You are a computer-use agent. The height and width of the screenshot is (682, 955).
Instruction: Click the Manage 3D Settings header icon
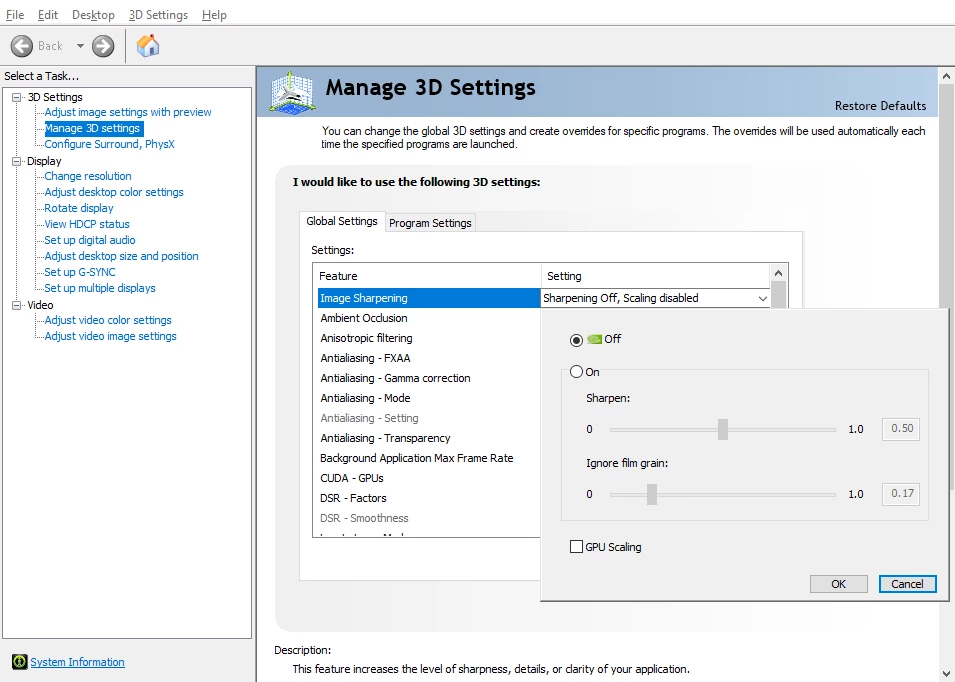[292, 92]
